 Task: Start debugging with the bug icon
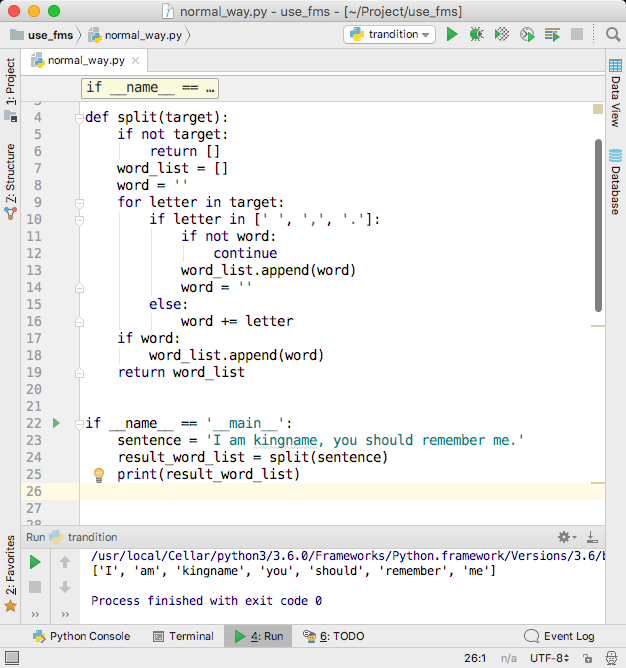tap(476, 34)
